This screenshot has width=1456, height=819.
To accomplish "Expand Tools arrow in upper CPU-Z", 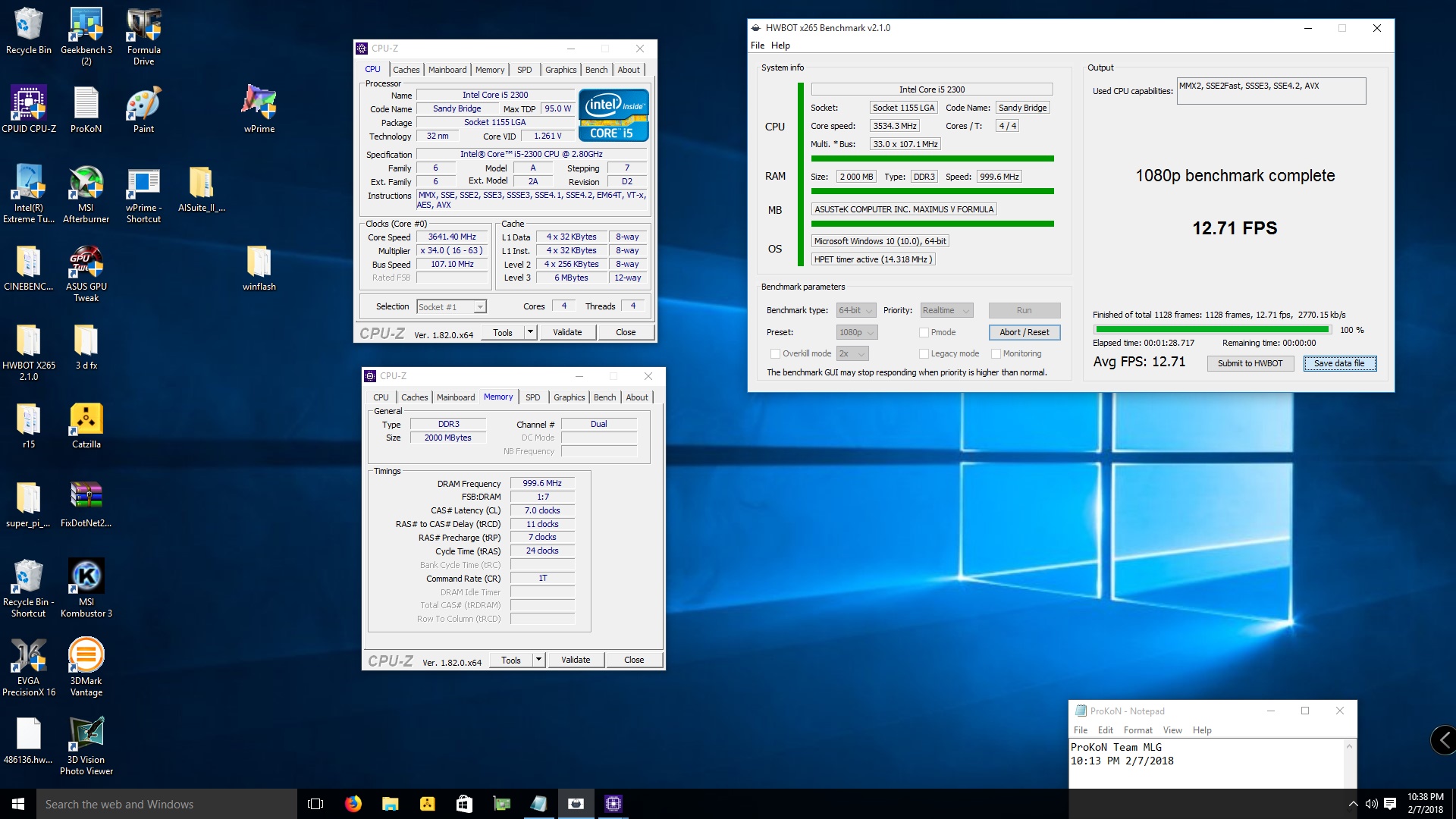I will [x=530, y=332].
